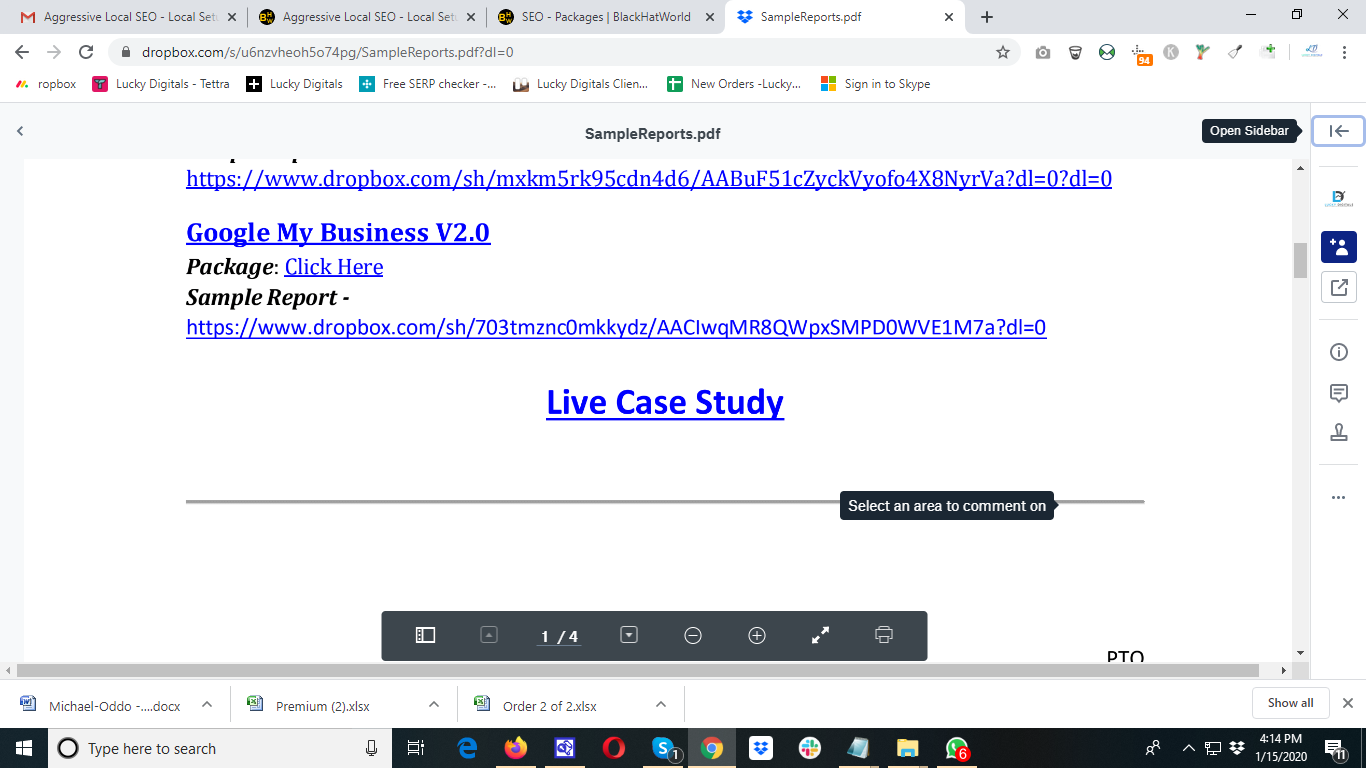Open the Google My Business V2.0 link

tap(338, 232)
